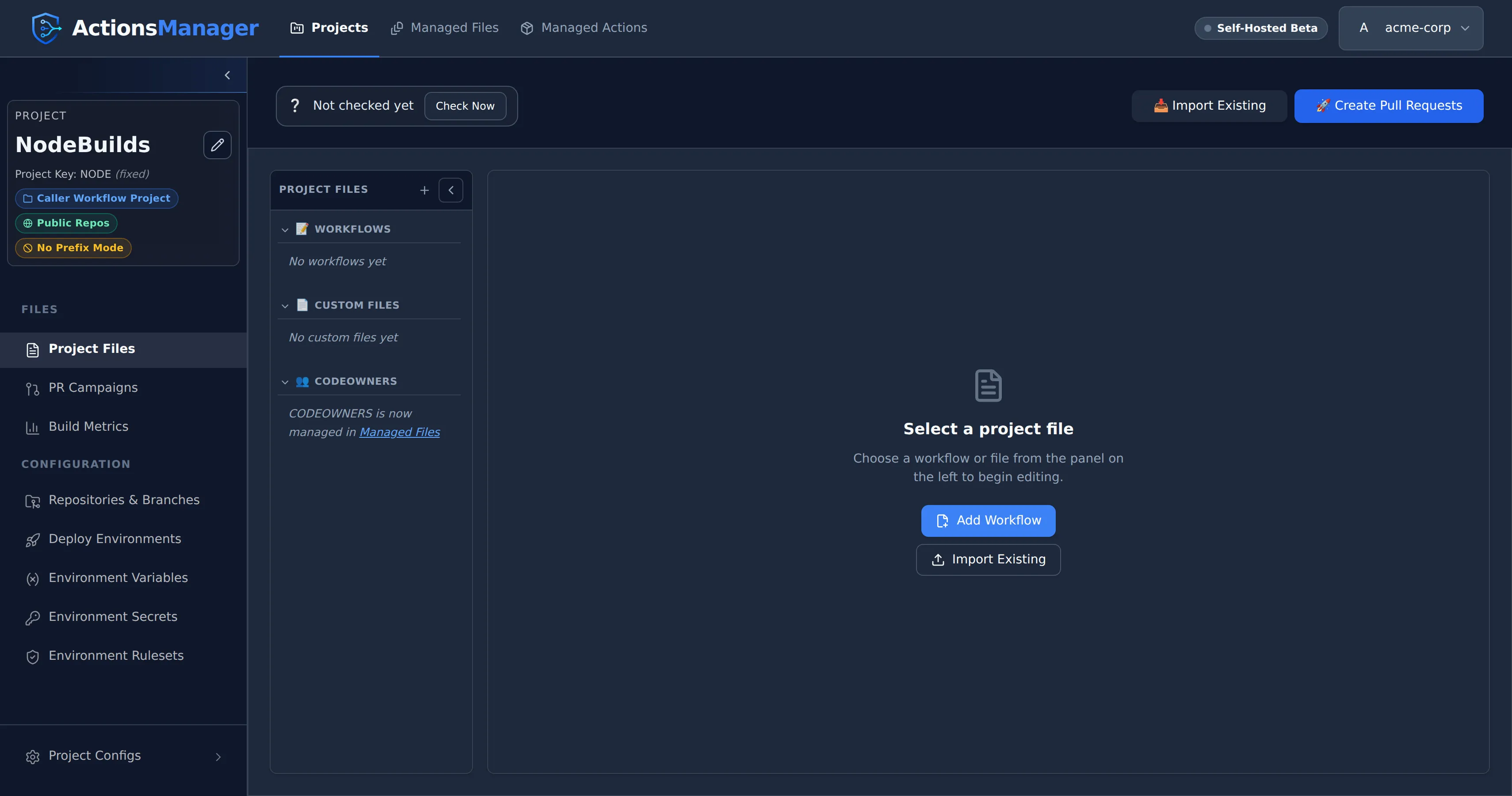The width and height of the screenshot is (1512, 796).
Task: Add a new project file with plus icon
Action: (x=424, y=190)
